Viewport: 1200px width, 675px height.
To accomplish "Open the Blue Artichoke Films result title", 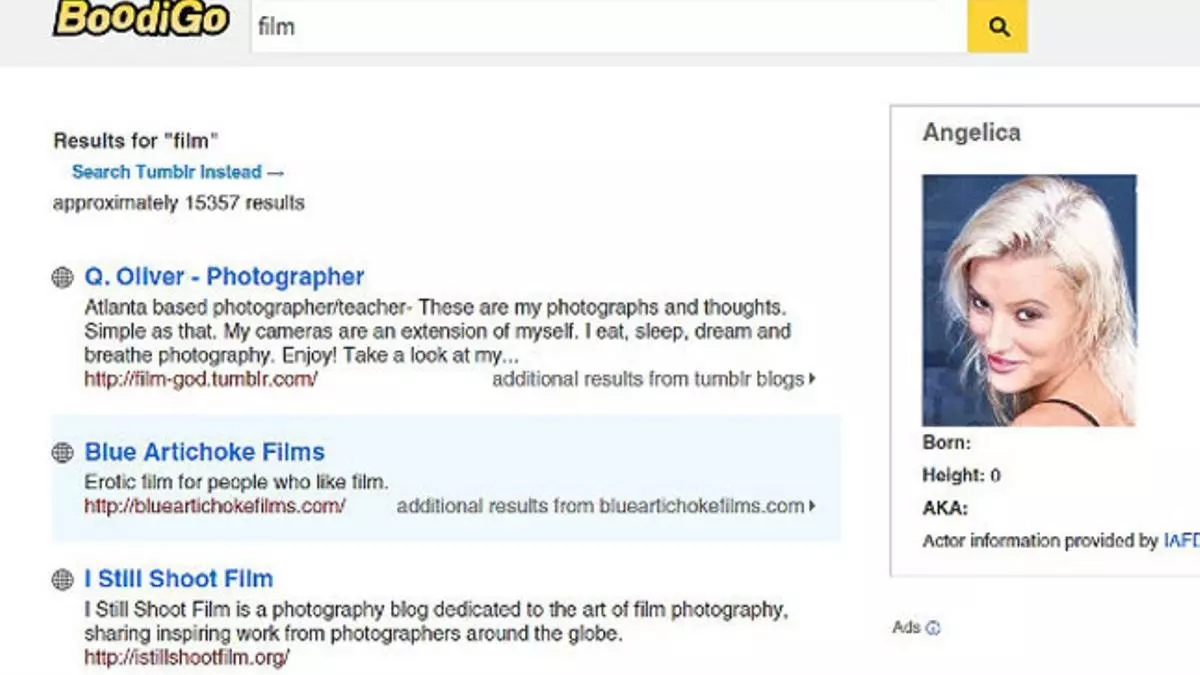I will pos(204,452).
